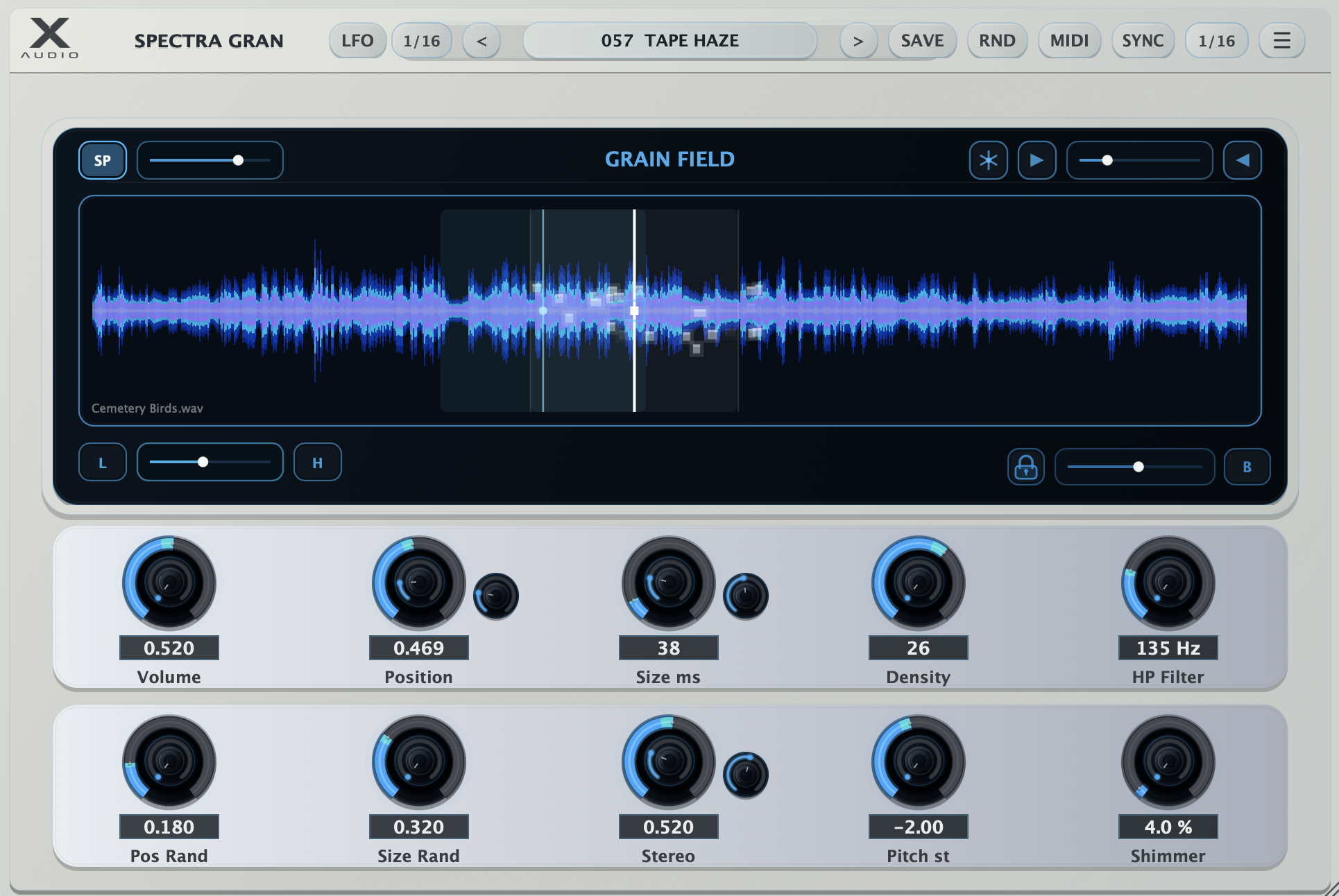Open the LFO rate 1/16 selector
The width and height of the screenshot is (1339, 896).
click(422, 41)
